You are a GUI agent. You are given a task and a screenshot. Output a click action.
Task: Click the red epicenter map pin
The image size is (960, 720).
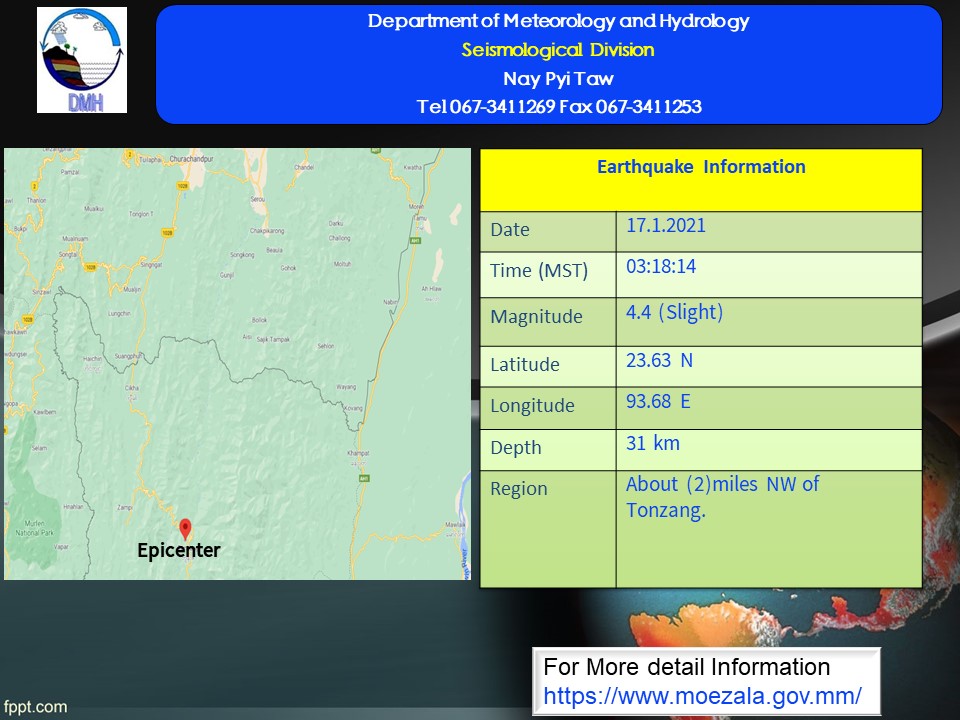(185, 529)
